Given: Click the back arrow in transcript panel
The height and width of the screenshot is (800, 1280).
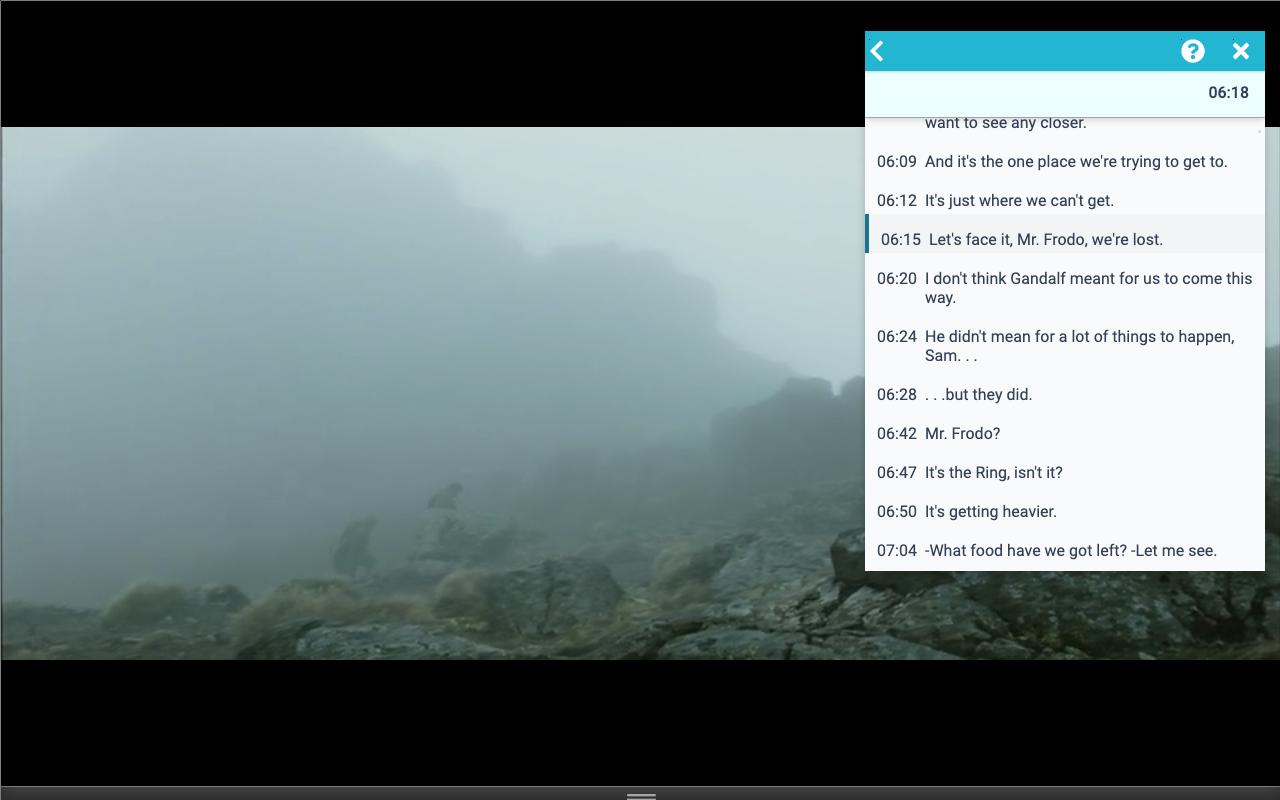Looking at the screenshot, I should (x=878, y=51).
